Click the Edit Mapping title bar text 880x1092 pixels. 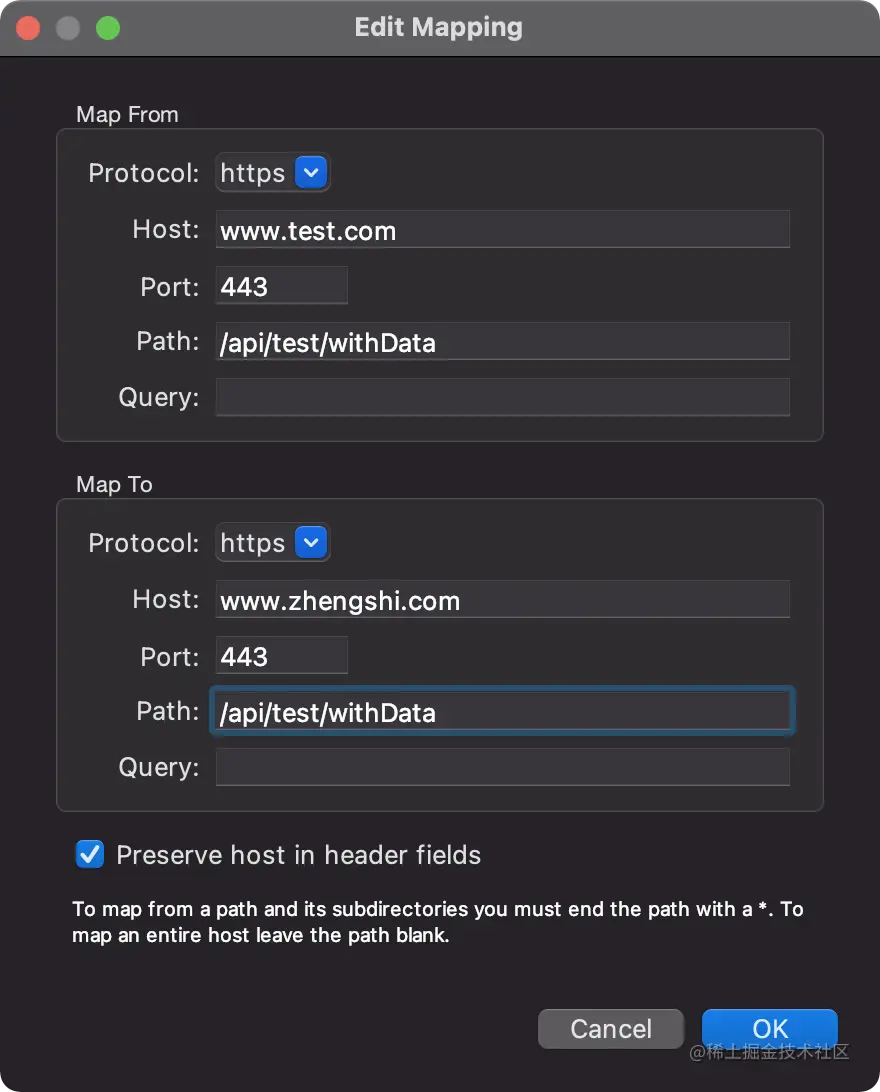439,28
